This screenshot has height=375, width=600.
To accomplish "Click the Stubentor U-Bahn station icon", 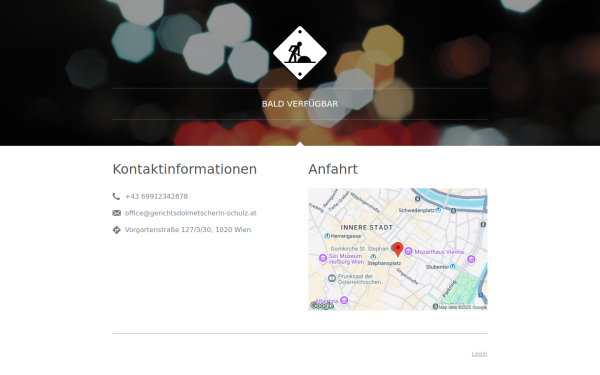I will (x=453, y=266).
